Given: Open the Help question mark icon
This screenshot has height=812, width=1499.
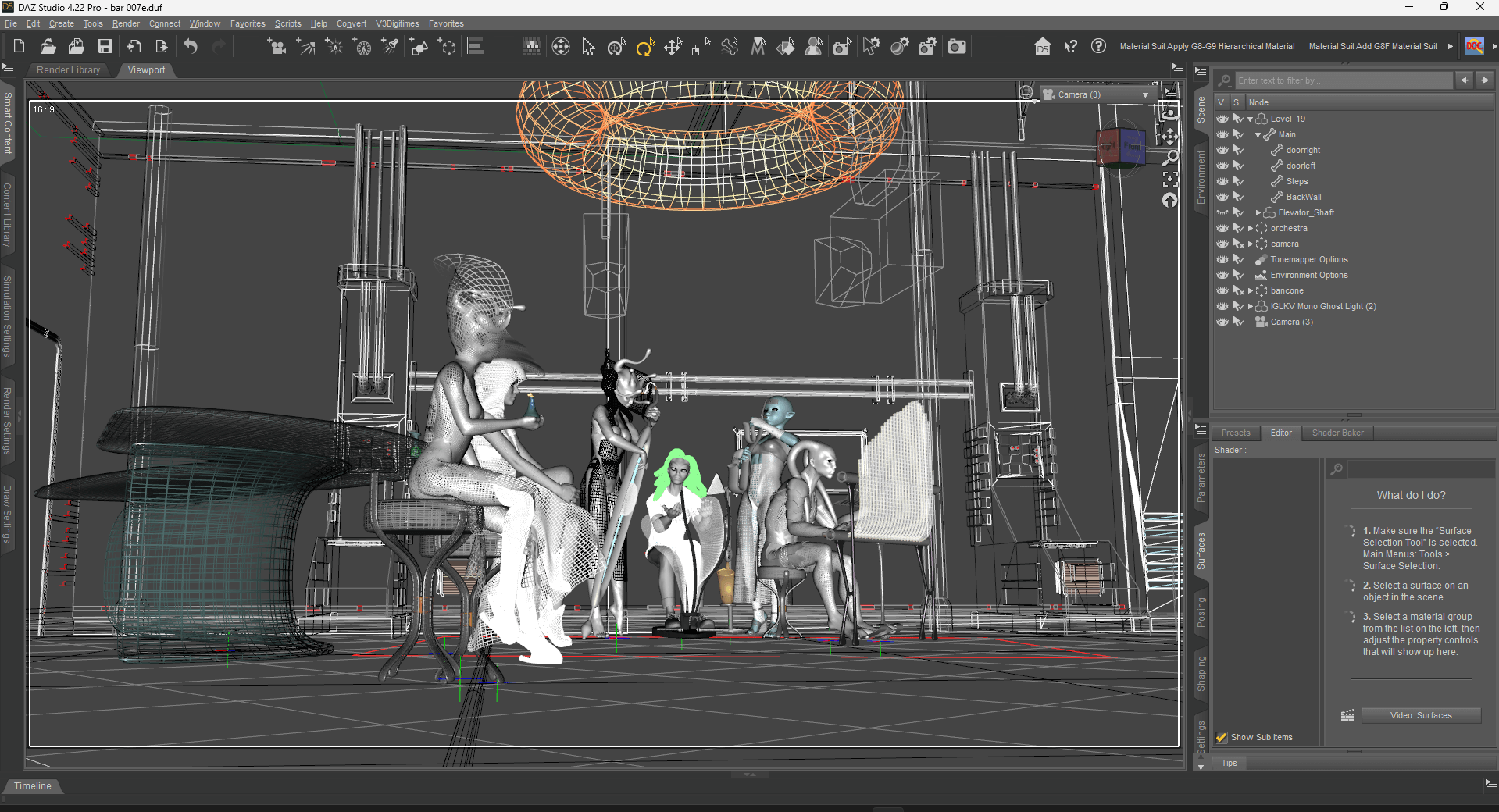Looking at the screenshot, I should (x=1098, y=46).
